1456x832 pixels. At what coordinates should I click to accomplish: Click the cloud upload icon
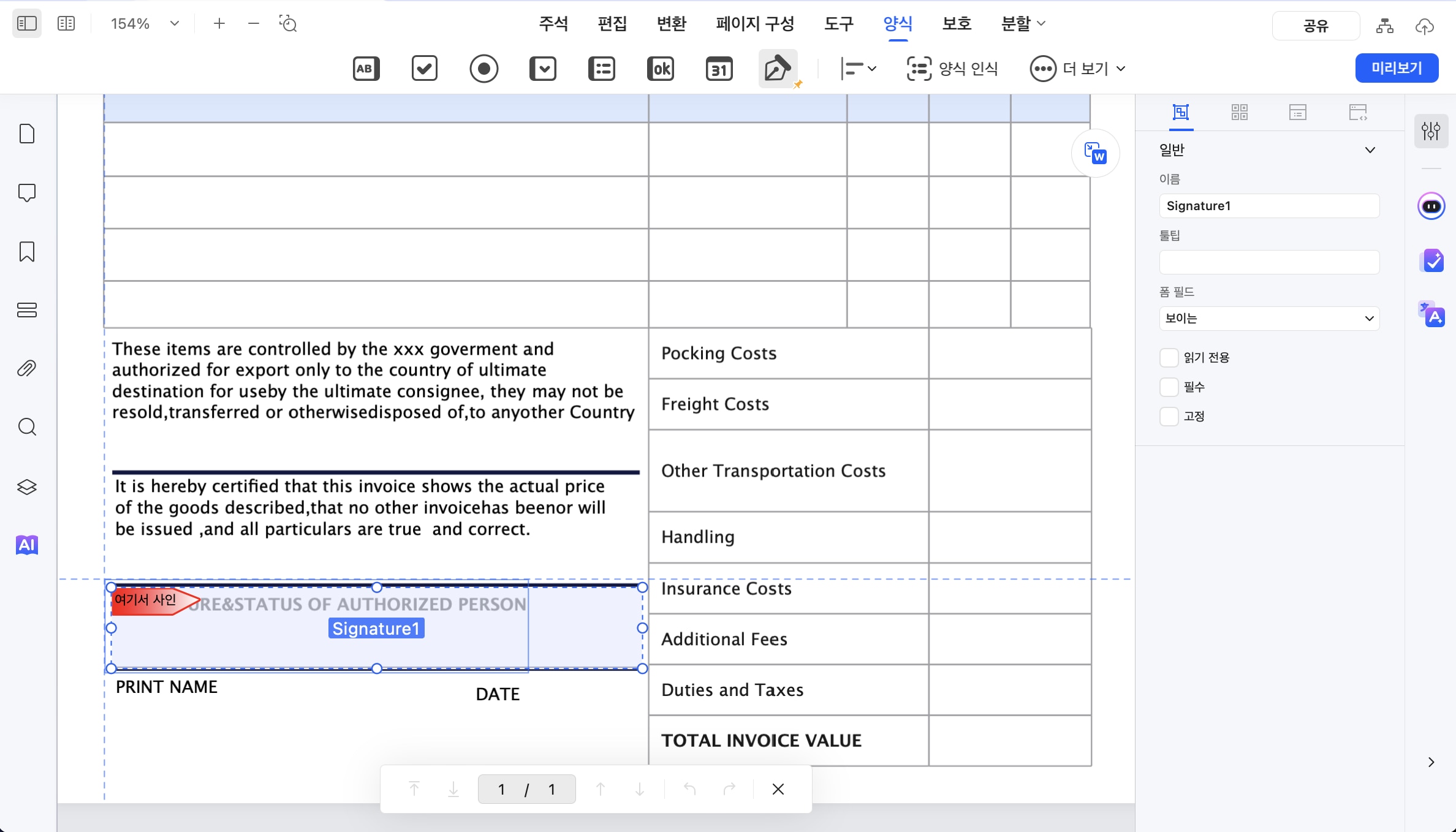tap(1424, 26)
